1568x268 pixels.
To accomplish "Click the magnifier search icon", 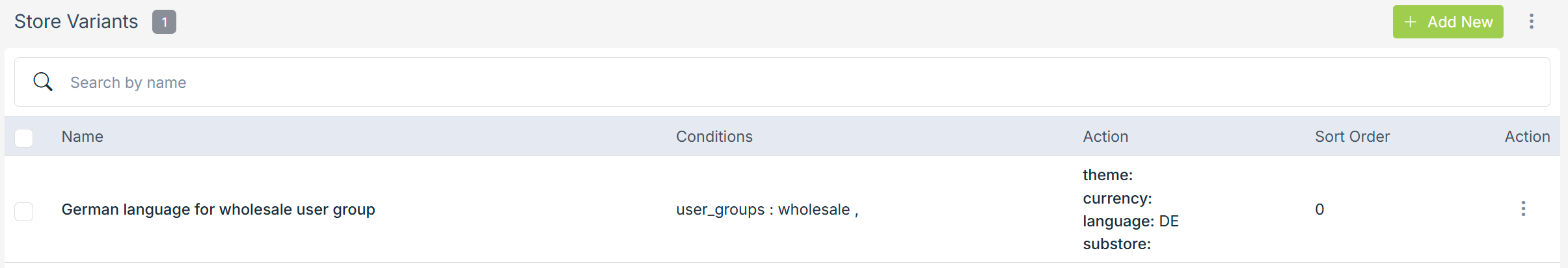I will click(x=43, y=82).
